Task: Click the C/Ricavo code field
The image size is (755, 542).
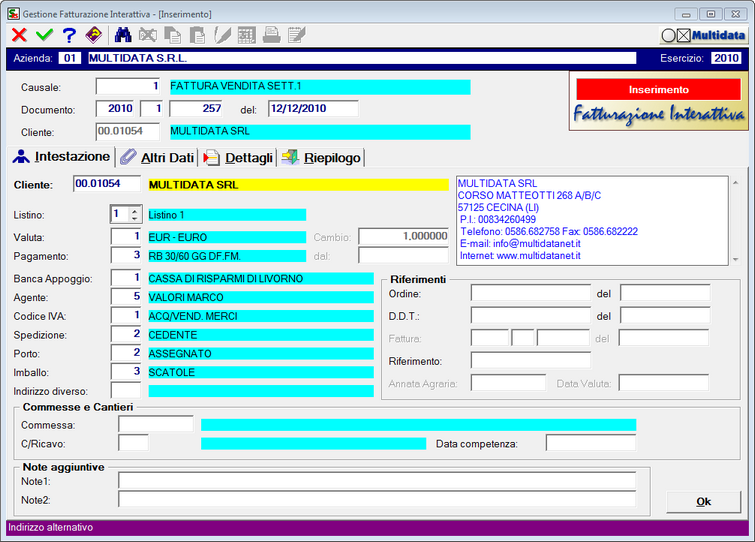Action: [x=133, y=443]
